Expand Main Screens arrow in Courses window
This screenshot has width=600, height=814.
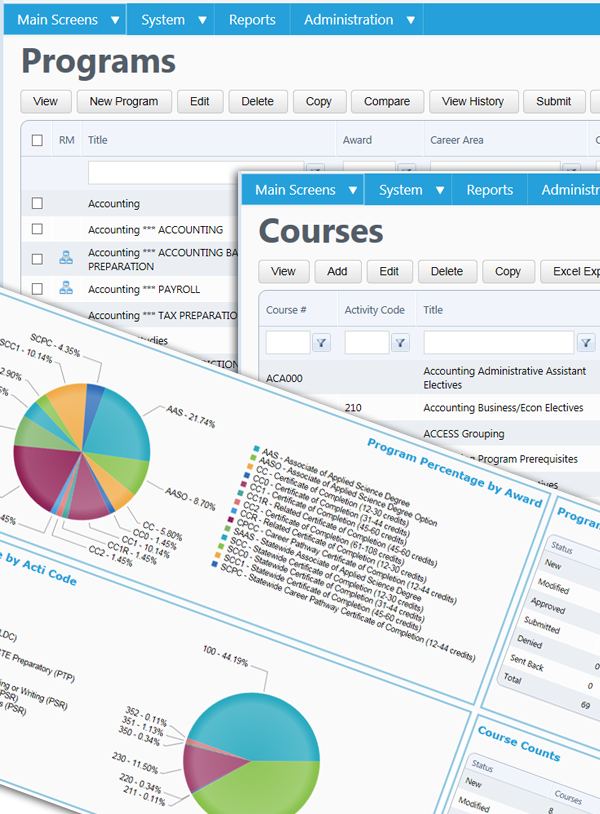point(353,191)
